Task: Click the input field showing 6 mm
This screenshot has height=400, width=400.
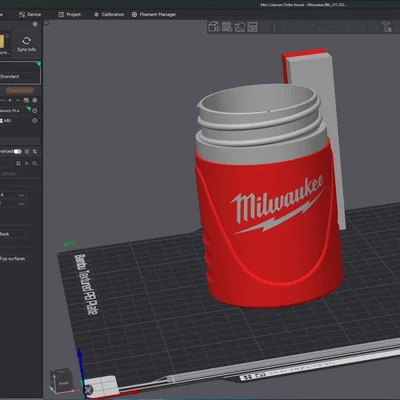Action: [x=13, y=195]
